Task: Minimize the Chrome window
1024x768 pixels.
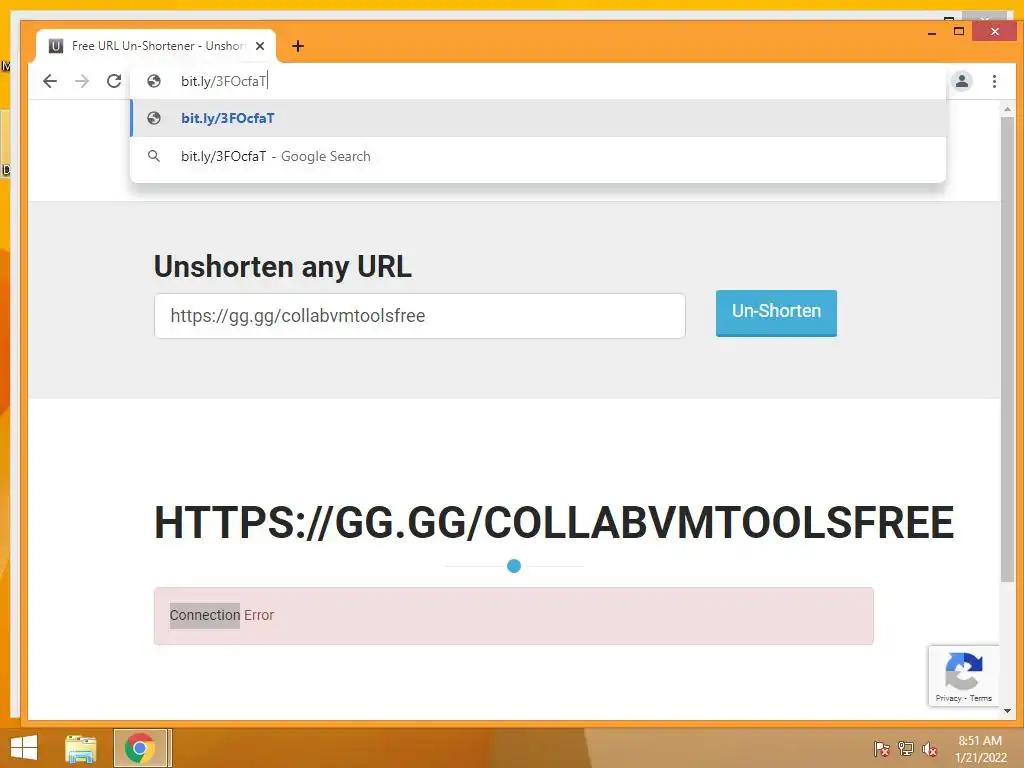Action: [x=932, y=32]
